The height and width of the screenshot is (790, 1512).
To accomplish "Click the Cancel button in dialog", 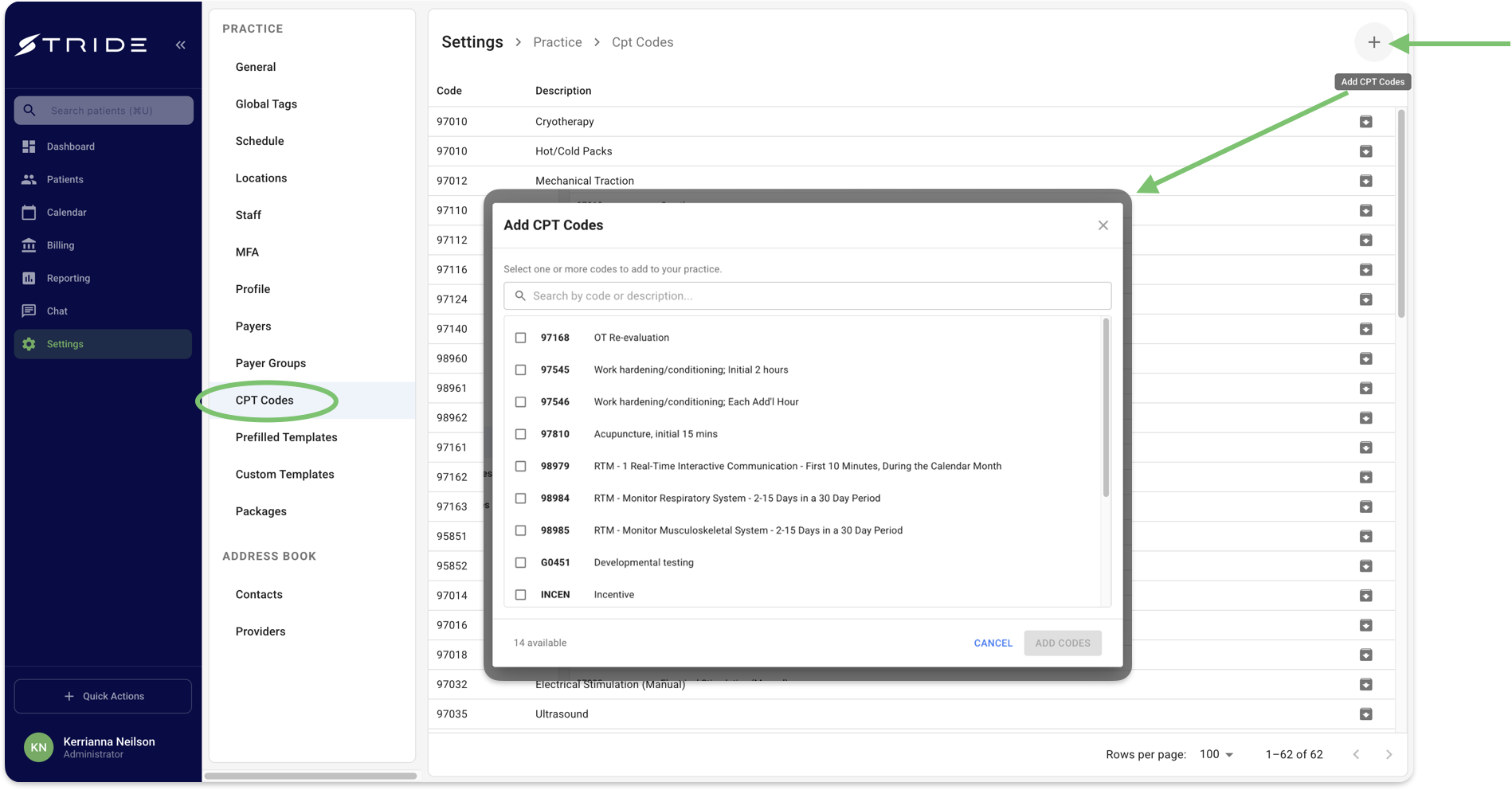I will point(993,643).
